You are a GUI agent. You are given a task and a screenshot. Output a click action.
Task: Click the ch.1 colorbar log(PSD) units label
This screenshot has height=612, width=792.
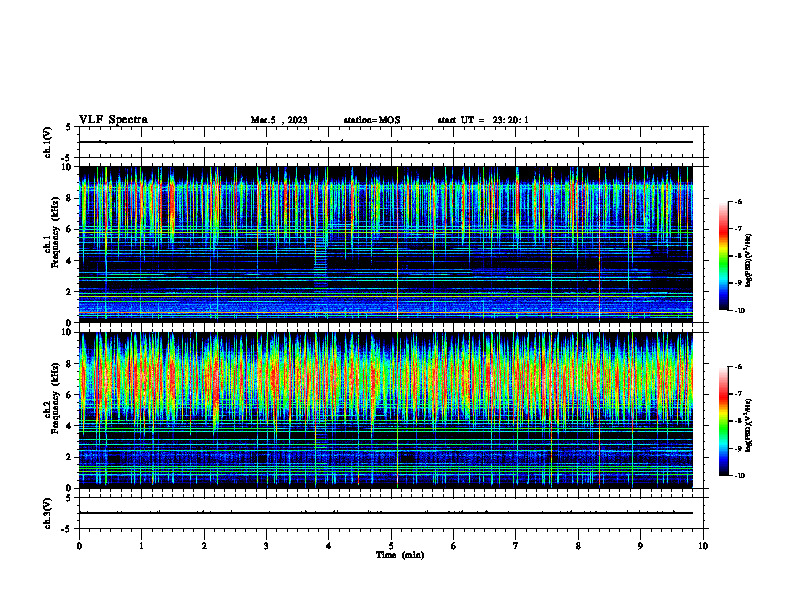[x=749, y=260]
